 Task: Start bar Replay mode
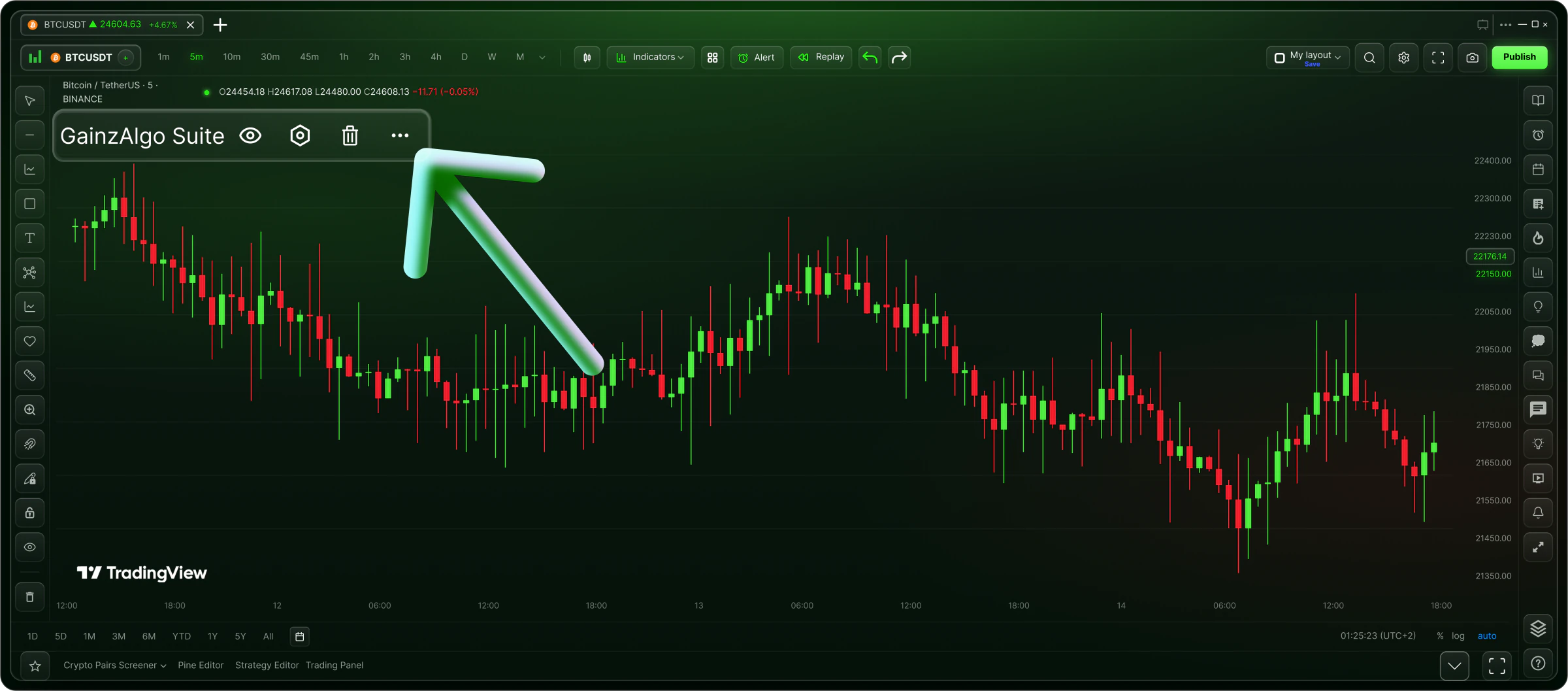click(x=821, y=58)
